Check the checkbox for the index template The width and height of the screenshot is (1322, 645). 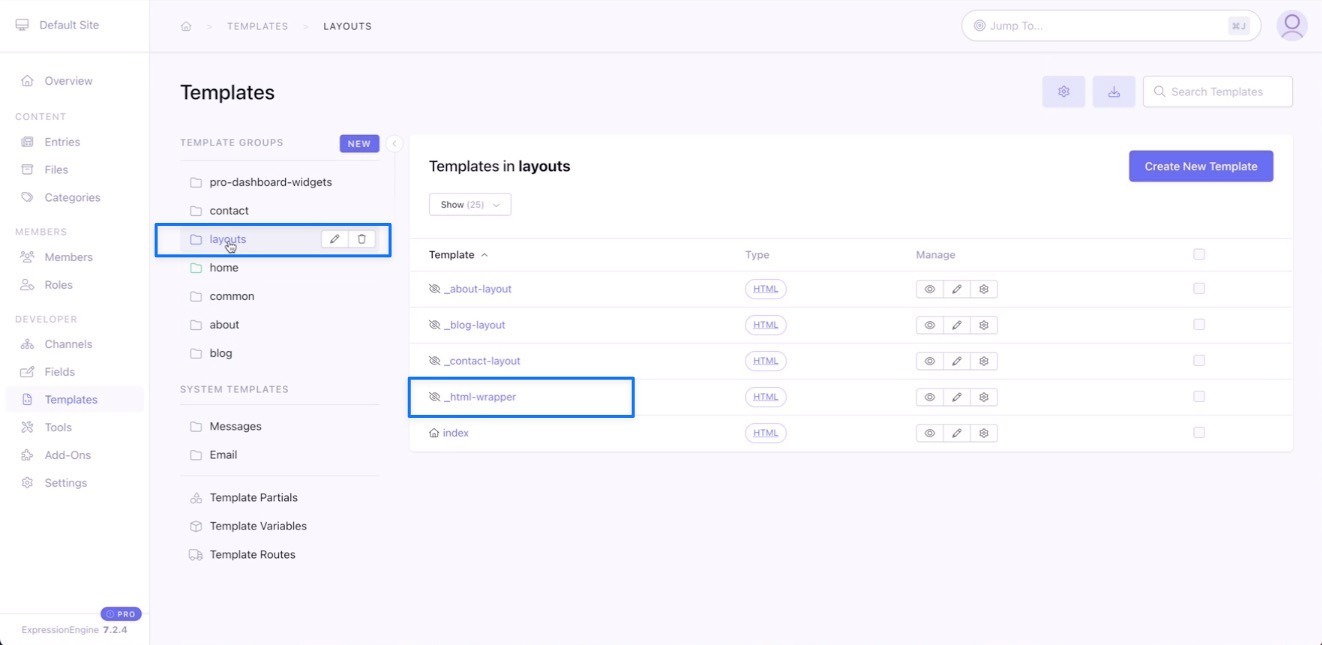tap(1199, 432)
